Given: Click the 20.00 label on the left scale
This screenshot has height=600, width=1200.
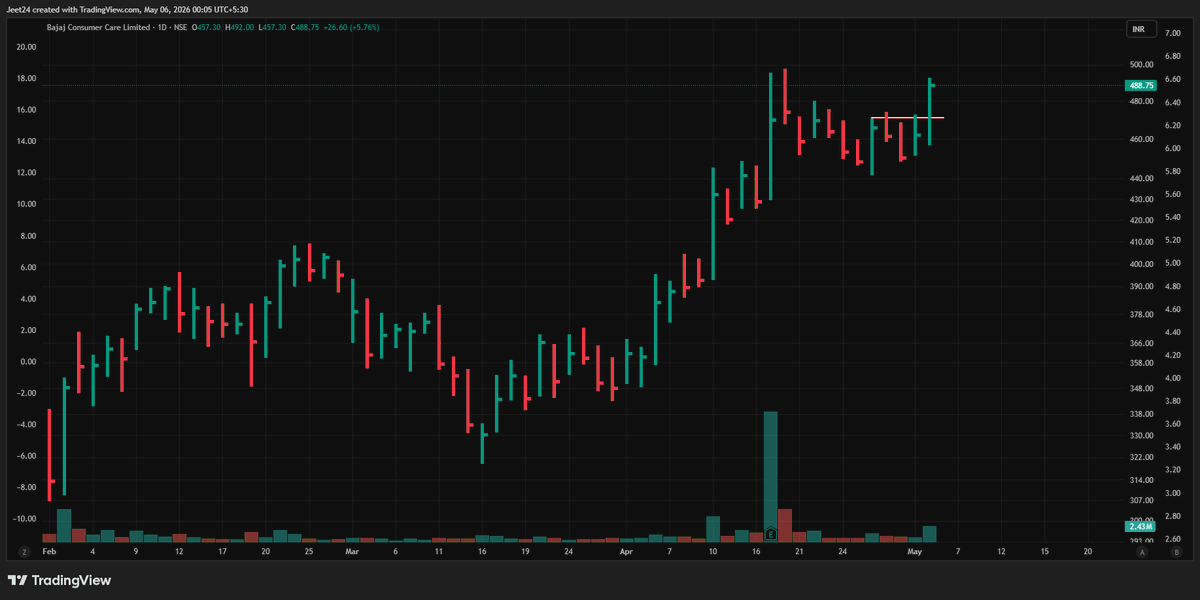Looking at the screenshot, I should [26, 47].
